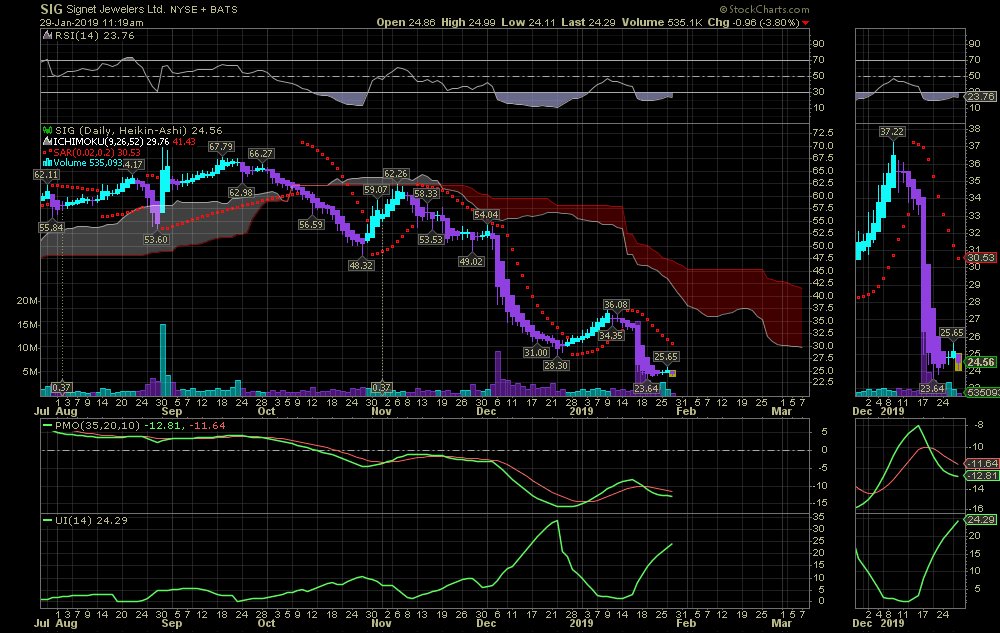
Task: Click the '2019' year label on main time axis
Action: point(582,411)
